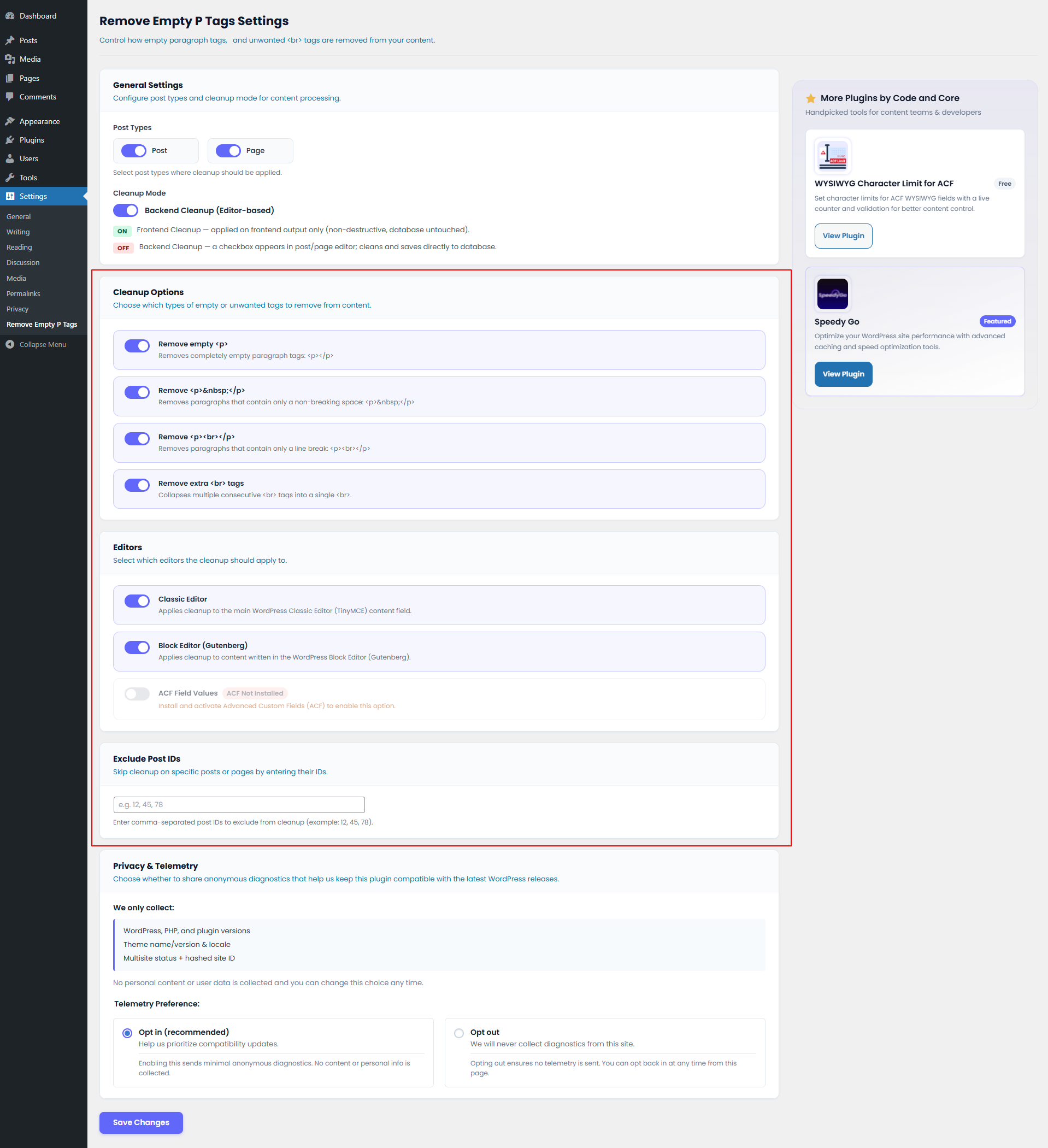Click the Featured badge on Speedy Go
This screenshot has width=1048, height=1148.
point(997,322)
